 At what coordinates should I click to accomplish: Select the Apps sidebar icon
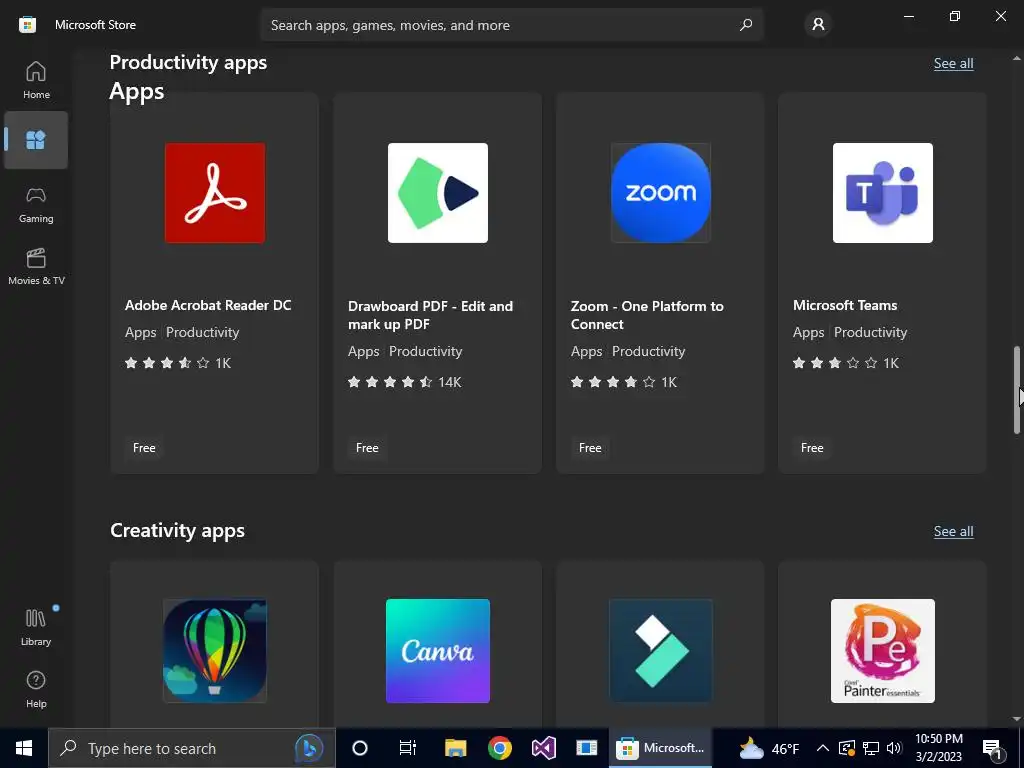(36, 140)
